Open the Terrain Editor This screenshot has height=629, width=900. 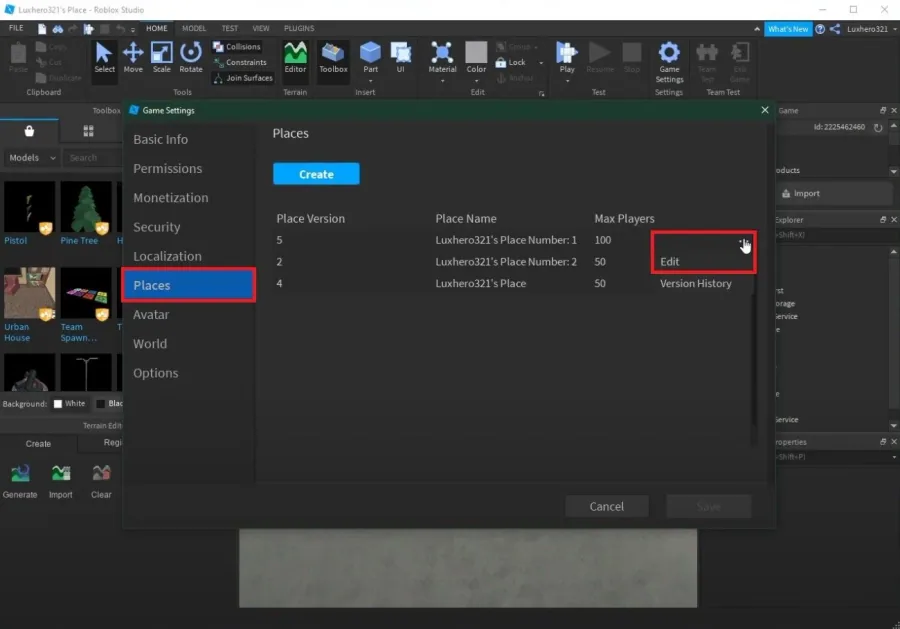pyautogui.click(x=295, y=58)
